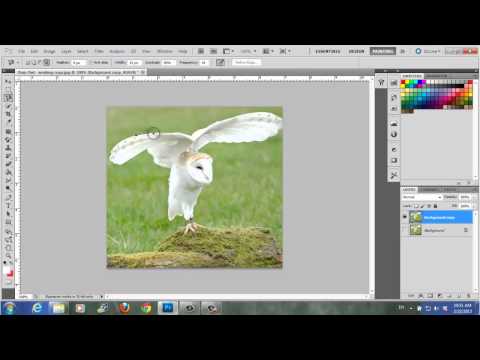Open the File menu

22,51
